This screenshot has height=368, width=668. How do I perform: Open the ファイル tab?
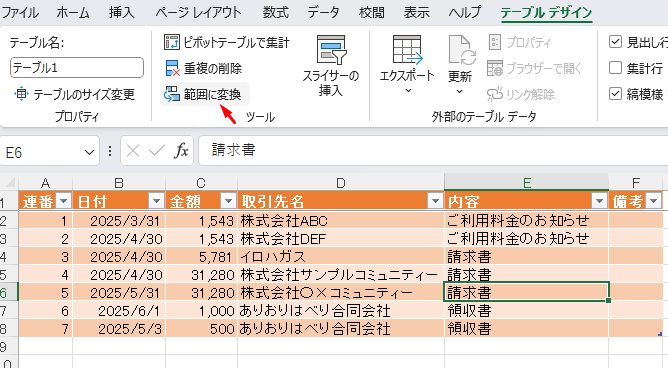[20, 12]
